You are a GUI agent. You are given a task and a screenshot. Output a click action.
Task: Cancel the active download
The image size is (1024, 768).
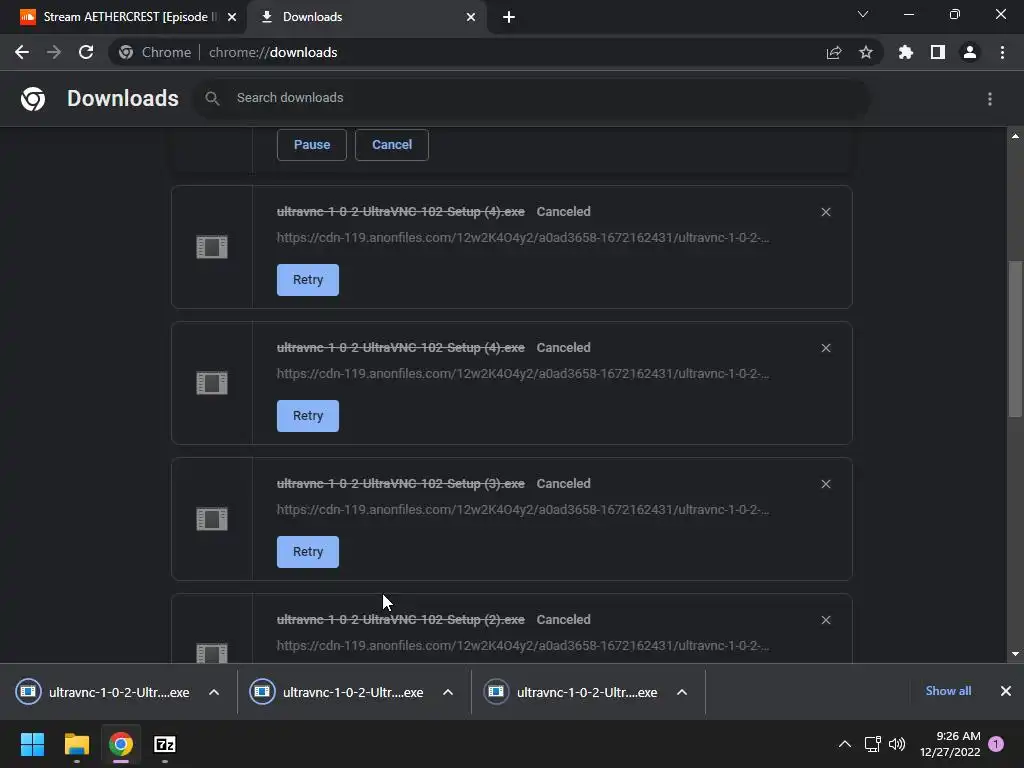pos(392,145)
